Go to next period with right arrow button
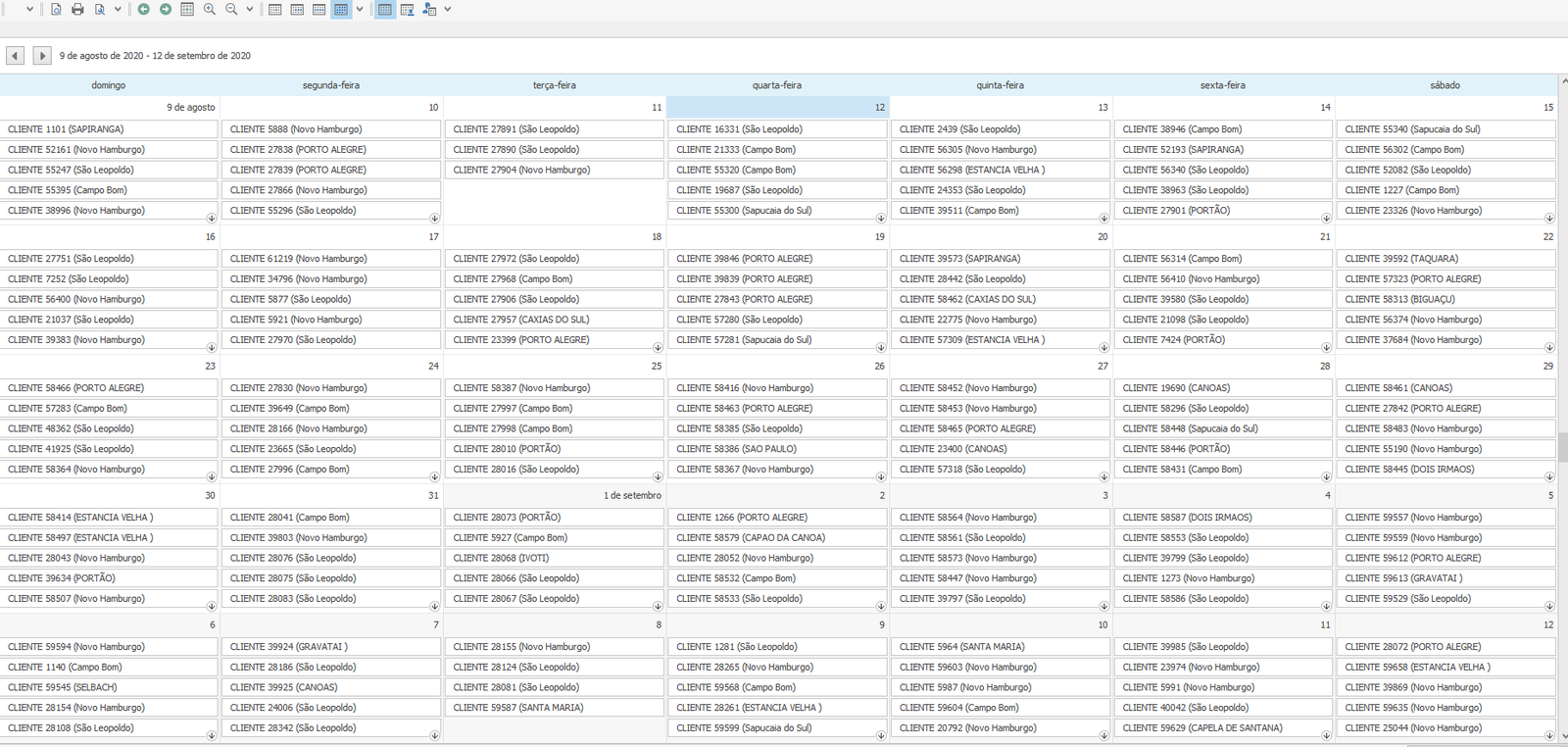This screenshot has width=1568, height=747. pos(41,56)
